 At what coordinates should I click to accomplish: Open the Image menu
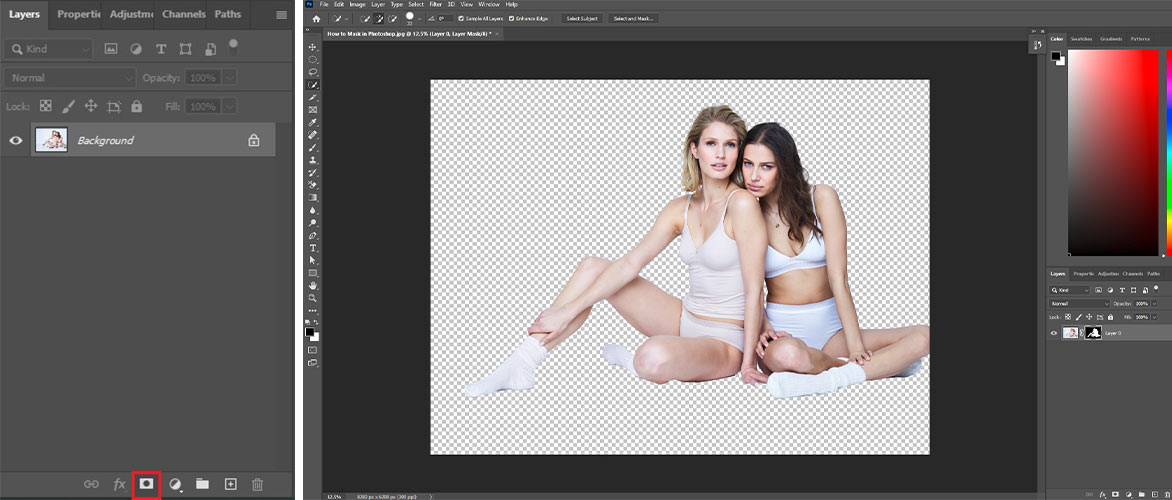357,4
